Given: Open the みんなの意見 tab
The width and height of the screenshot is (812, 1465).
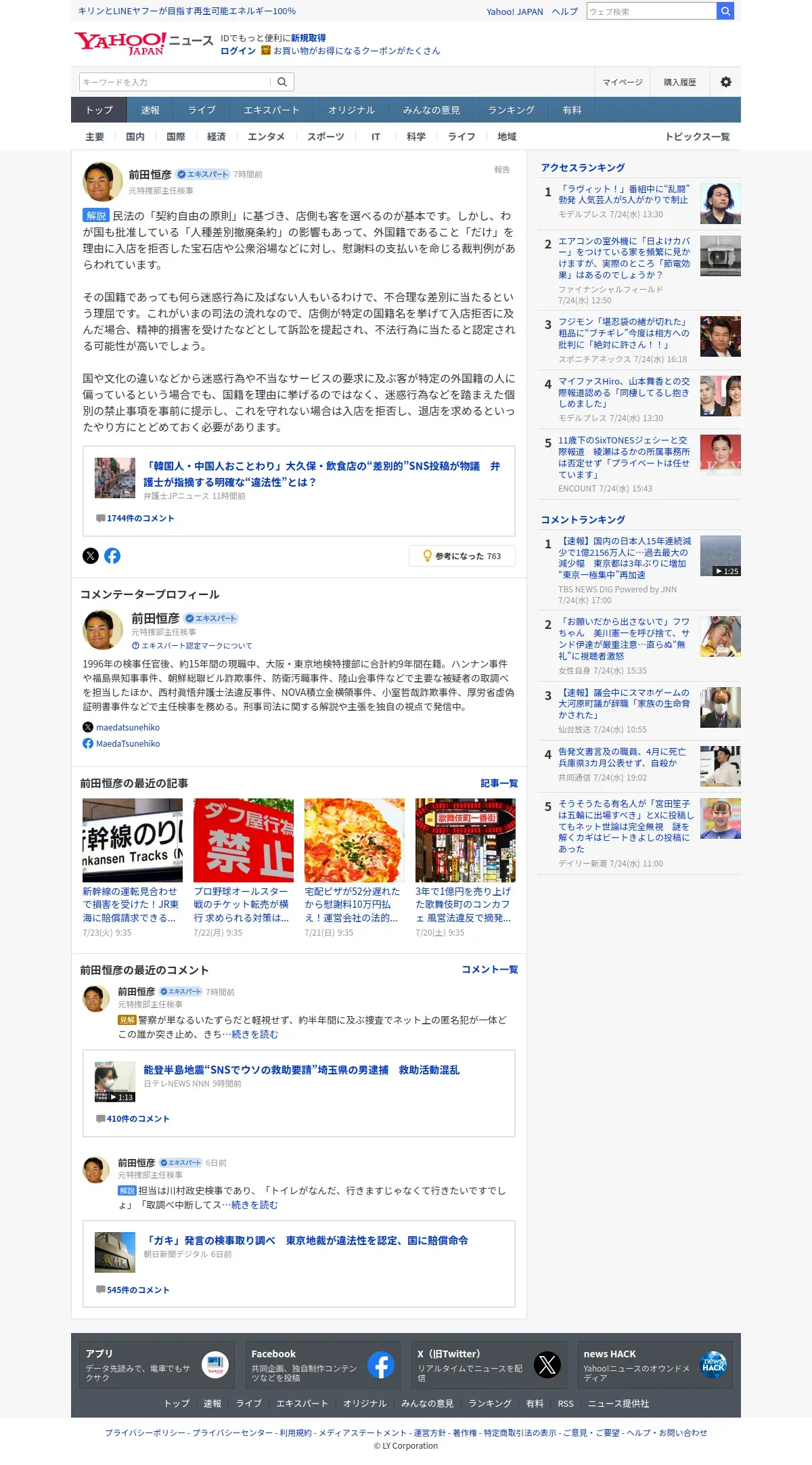Looking at the screenshot, I should [x=432, y=110].
